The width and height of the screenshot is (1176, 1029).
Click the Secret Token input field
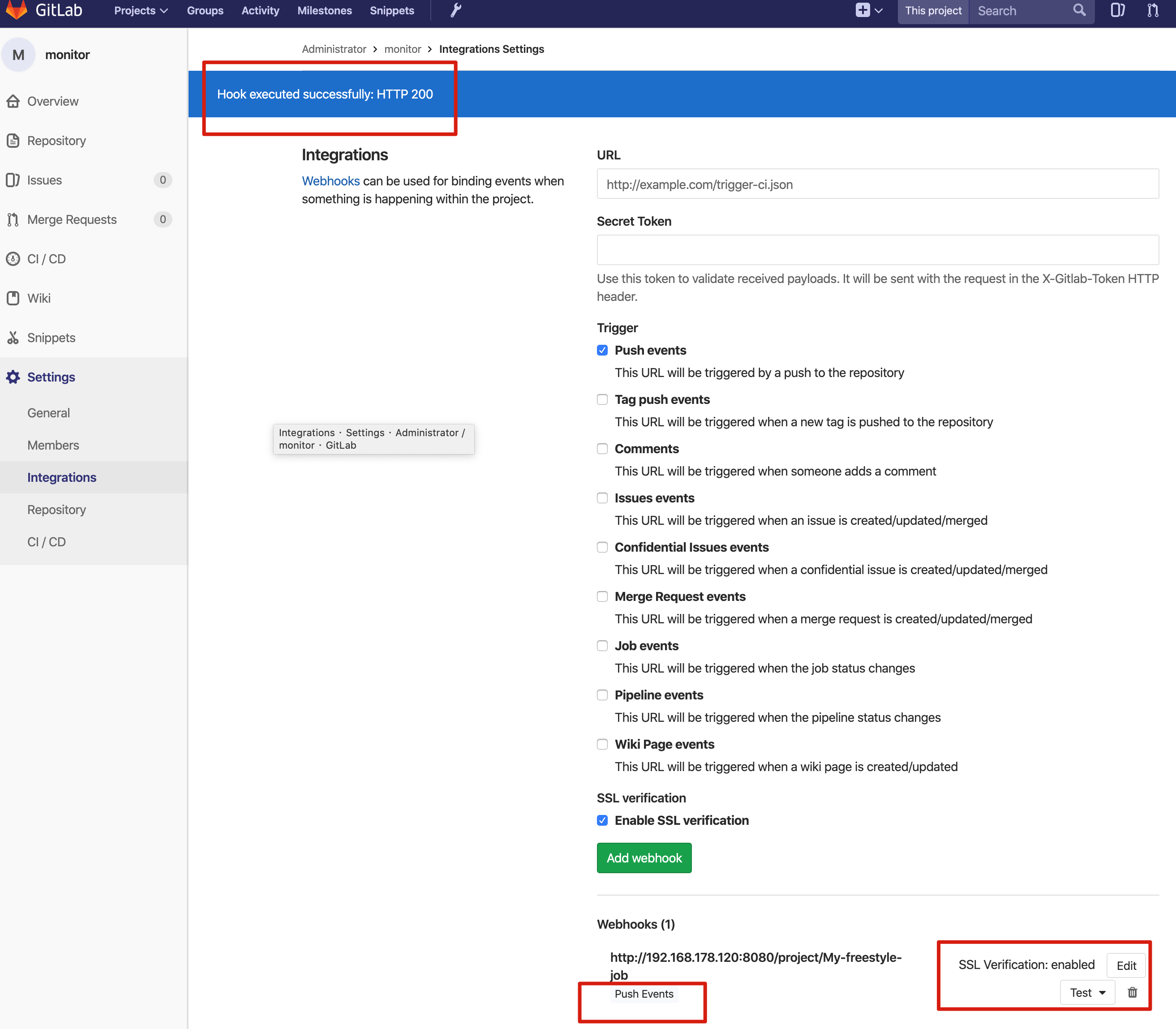tap(878, 250)
